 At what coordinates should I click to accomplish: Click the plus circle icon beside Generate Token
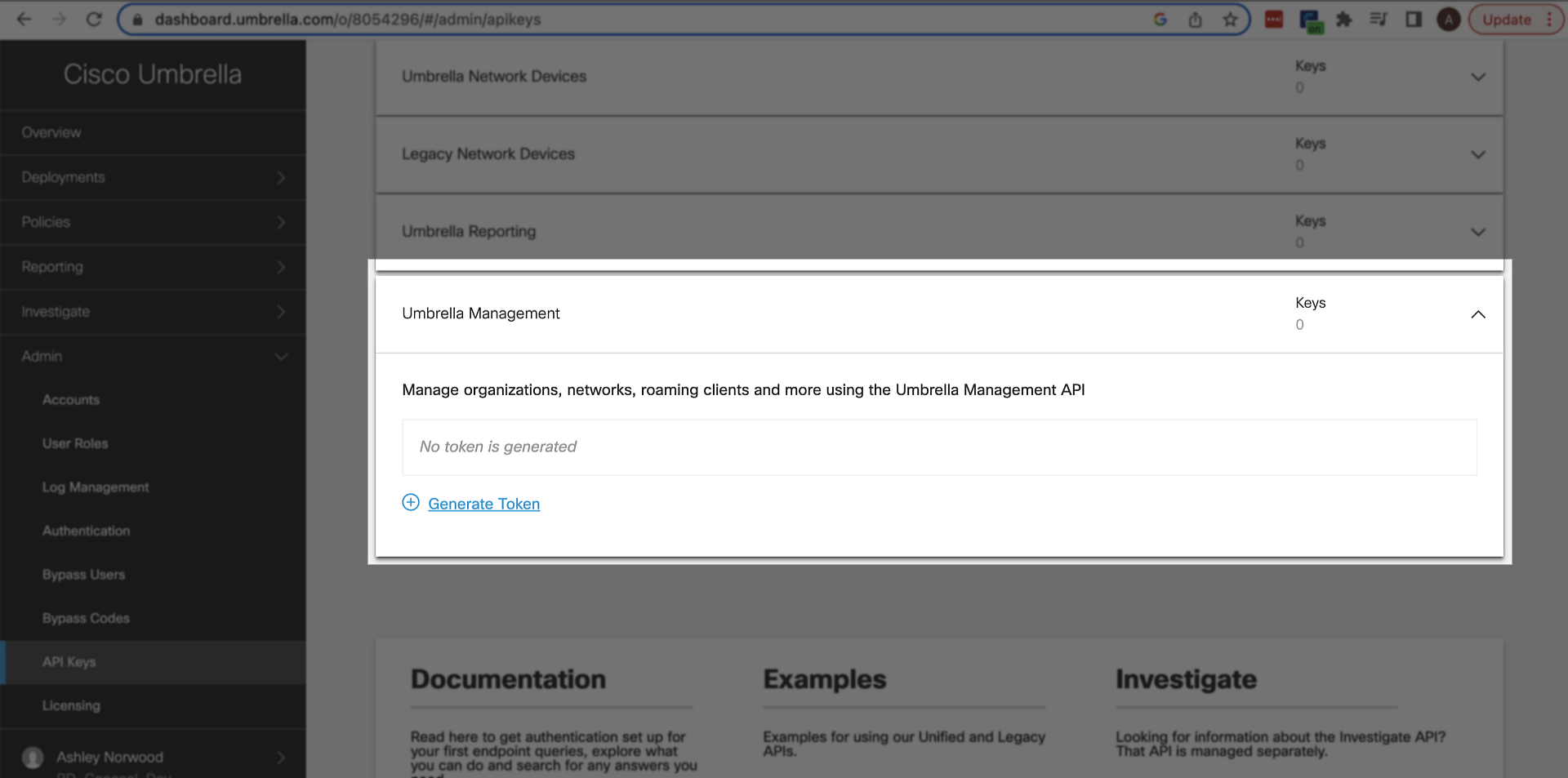pyautogui.click(x=411, y=503)
